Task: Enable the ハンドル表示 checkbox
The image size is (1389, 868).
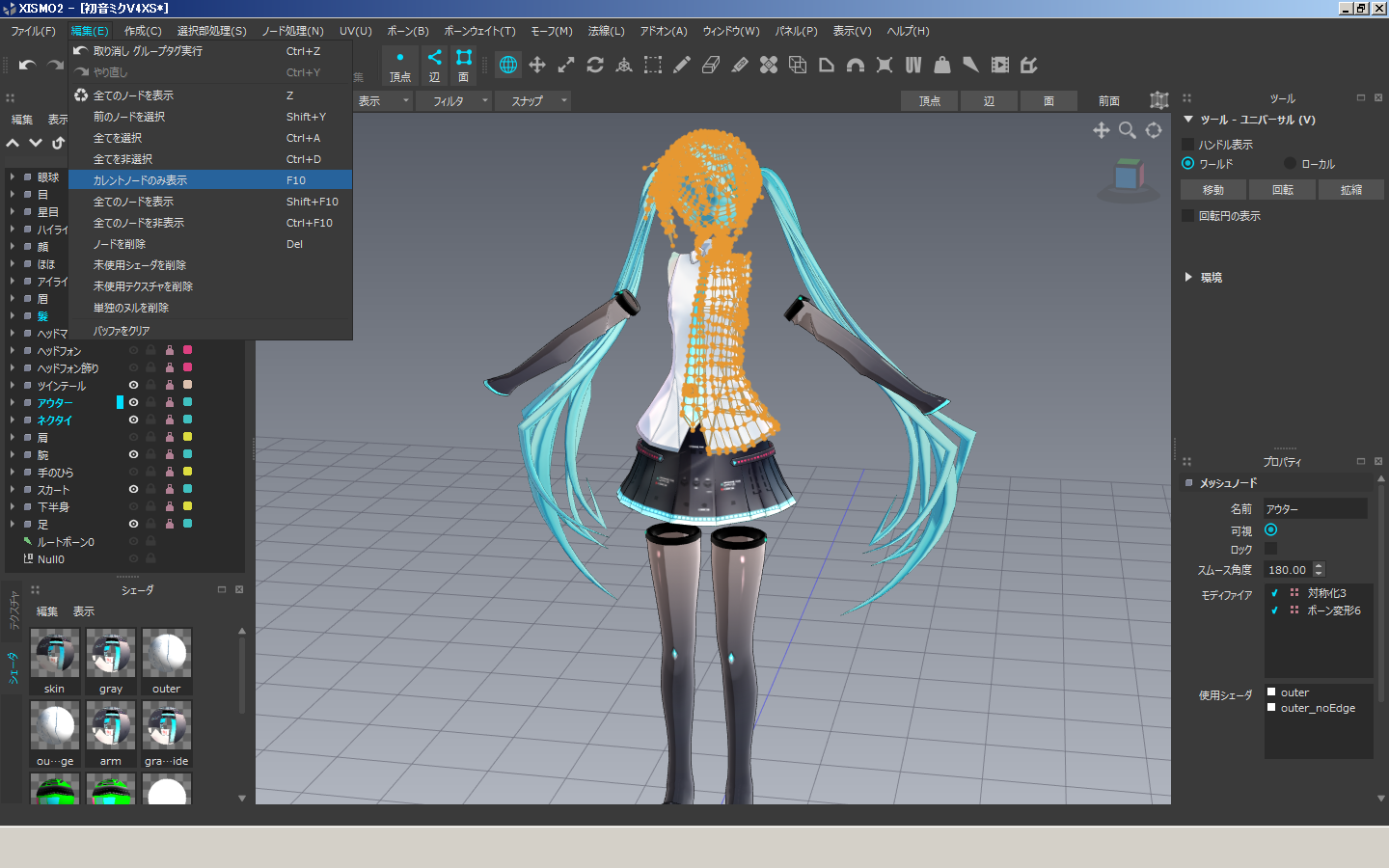Action: (1188, 144)
